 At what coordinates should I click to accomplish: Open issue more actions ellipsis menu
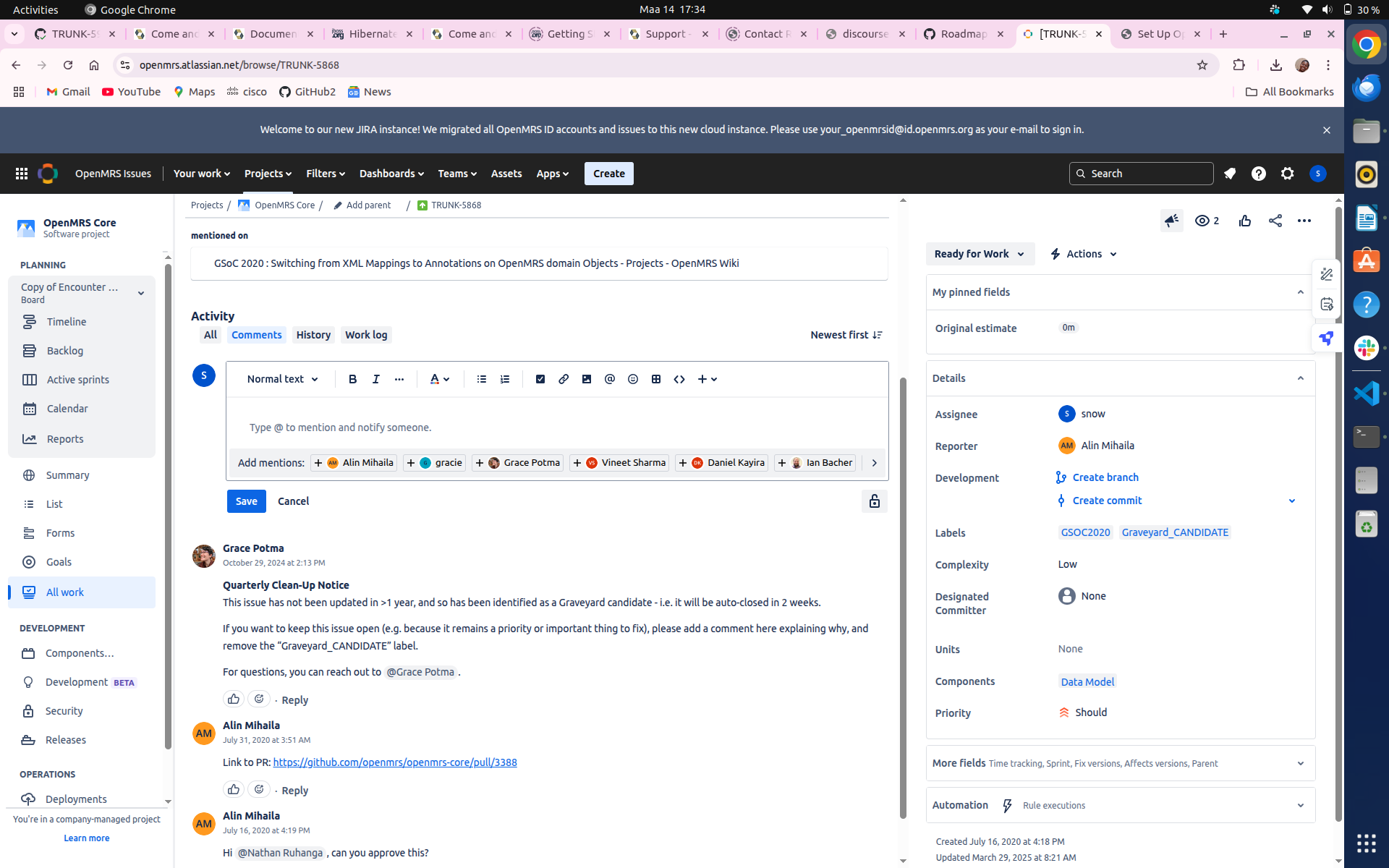(1304, 221)
